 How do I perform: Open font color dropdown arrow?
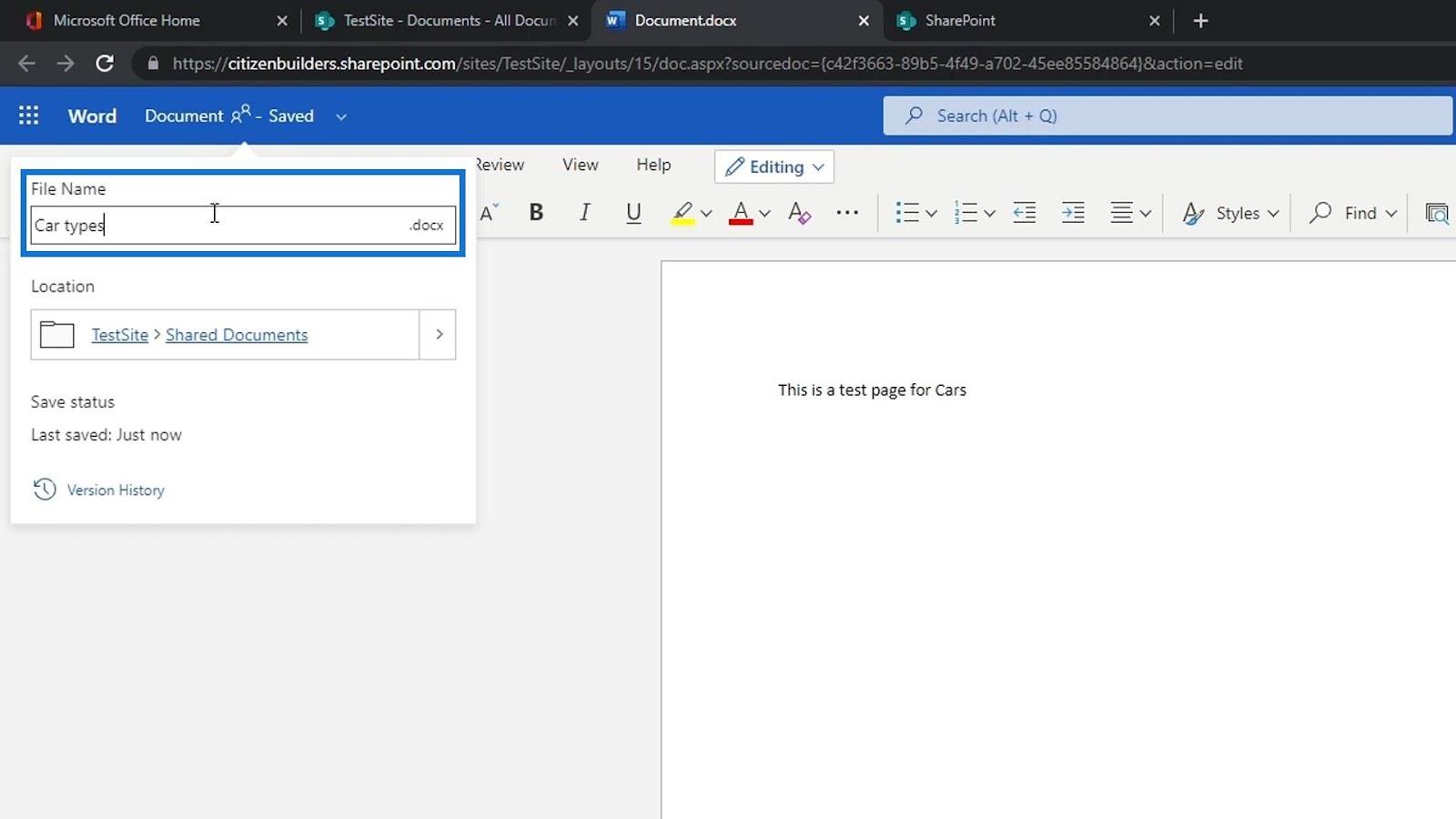(x=764, y=214)
